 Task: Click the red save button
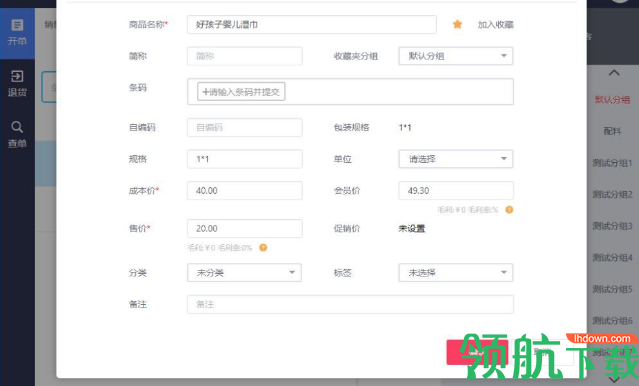pyautogui.click(x=477, y=352)
